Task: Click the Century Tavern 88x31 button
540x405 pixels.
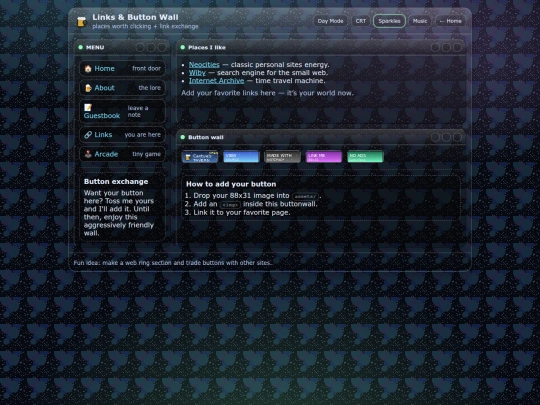Action: click(200, 157)
